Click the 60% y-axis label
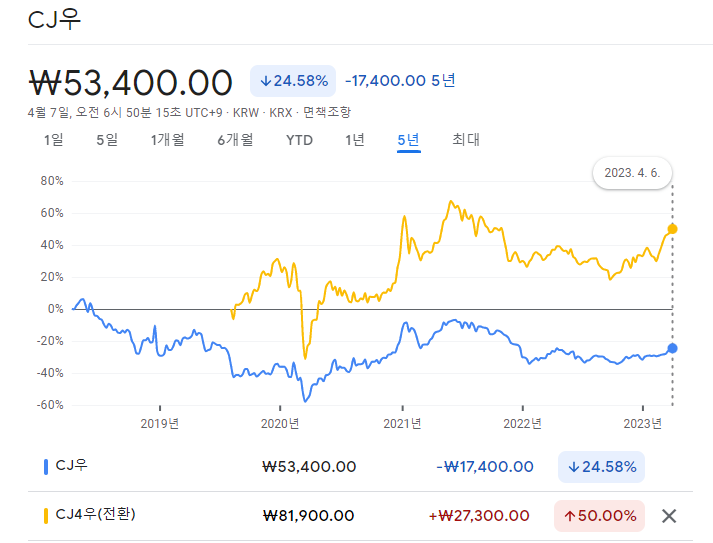Viewport: 713px width, 543px height. click(52, 213)
